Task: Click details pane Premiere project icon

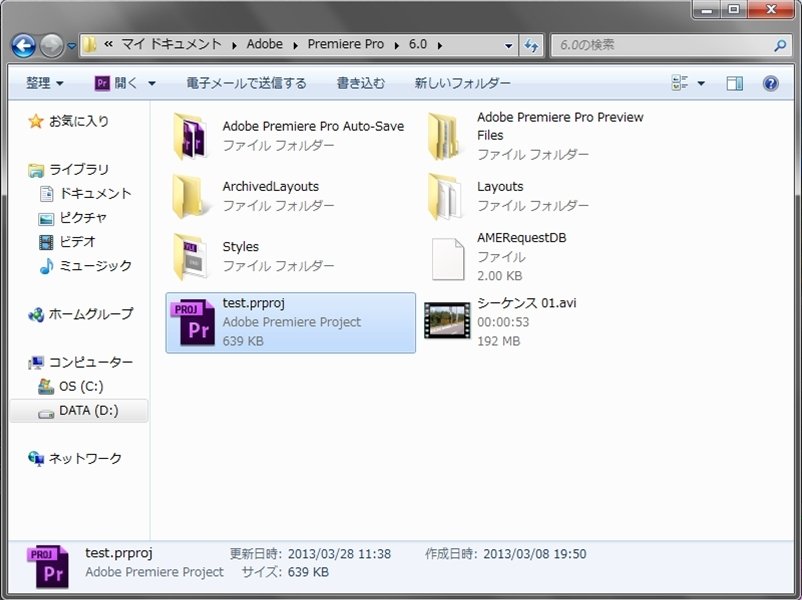Action: click(48, 567)
